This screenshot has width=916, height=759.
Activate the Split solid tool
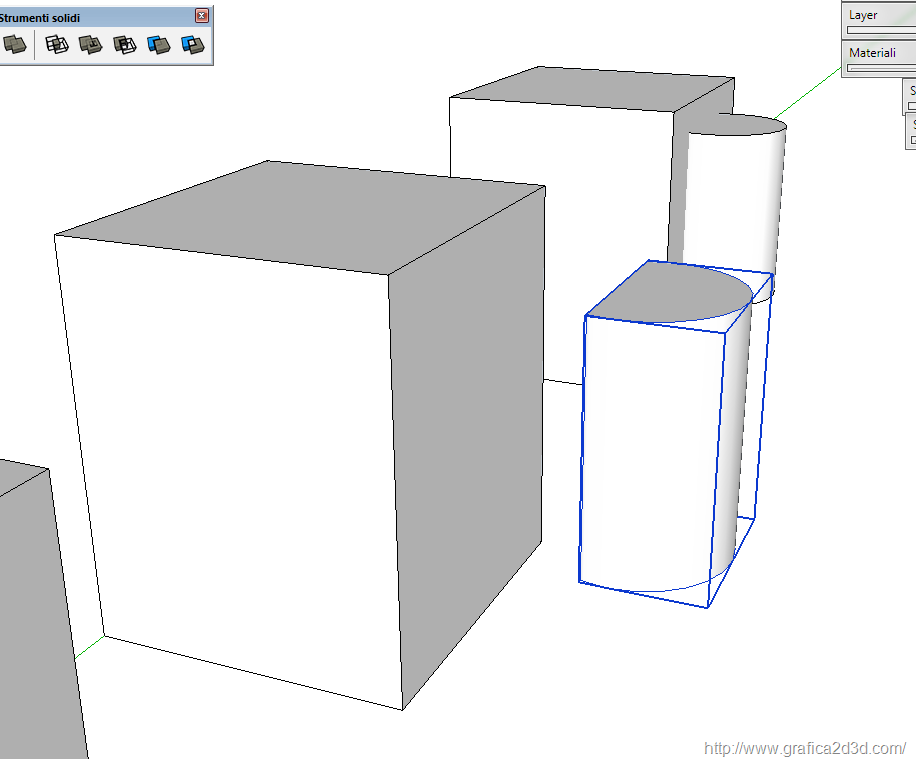[192, 44]
